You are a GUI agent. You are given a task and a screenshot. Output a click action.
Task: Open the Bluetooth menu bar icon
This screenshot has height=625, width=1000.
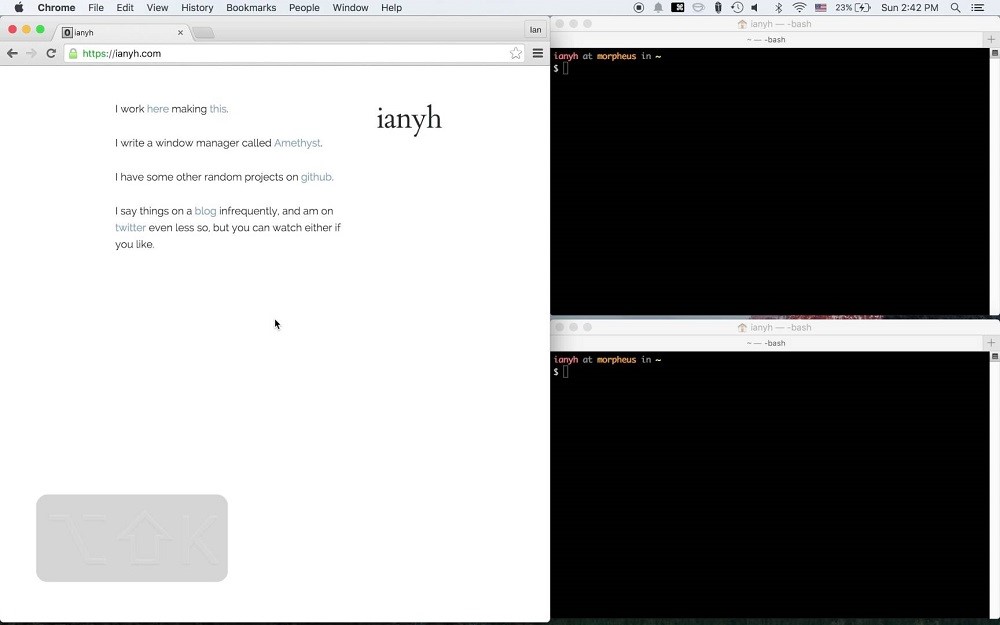[778, 8]
